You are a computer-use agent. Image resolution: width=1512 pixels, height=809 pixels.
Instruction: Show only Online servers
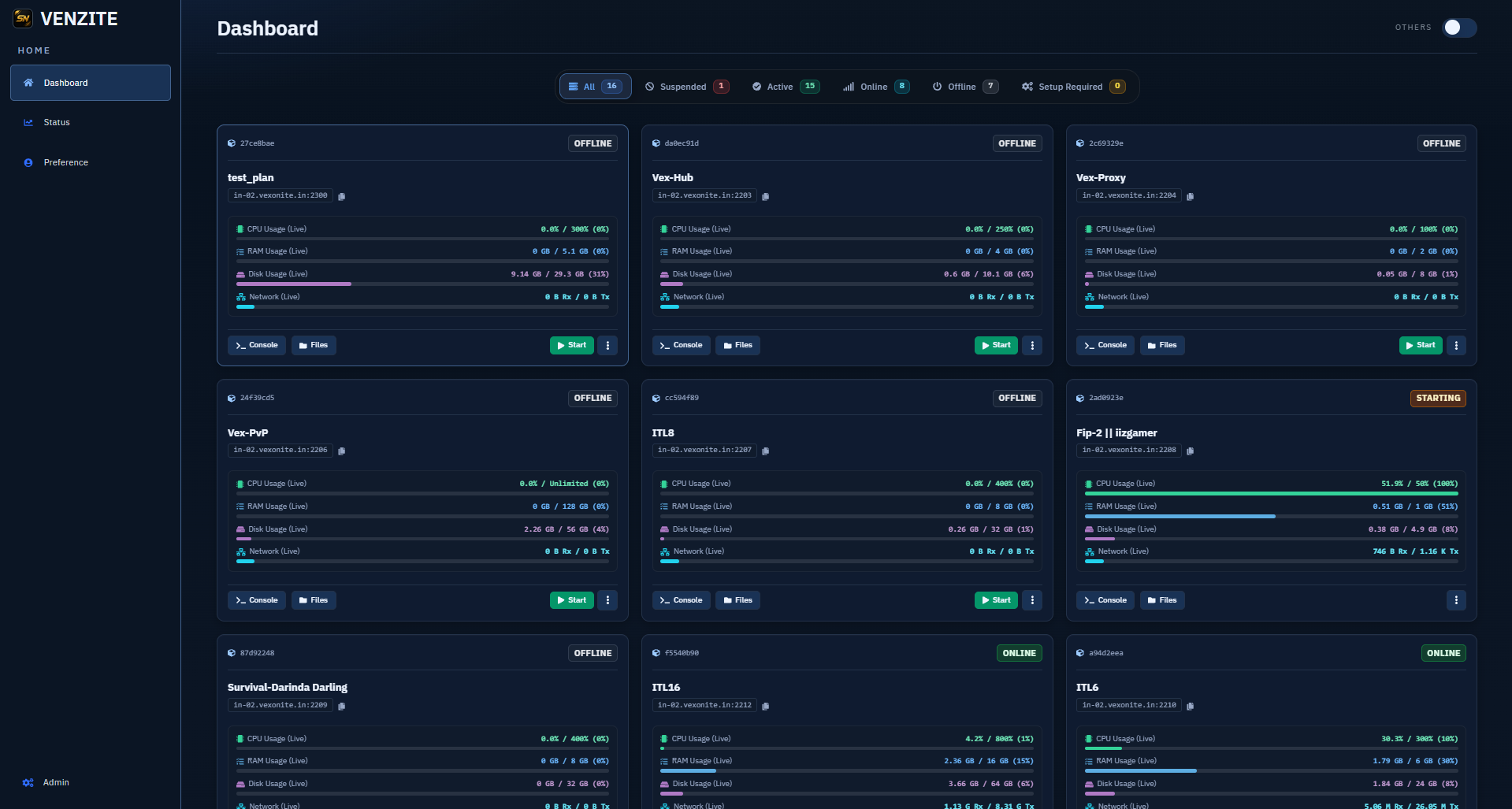point(876,87)
